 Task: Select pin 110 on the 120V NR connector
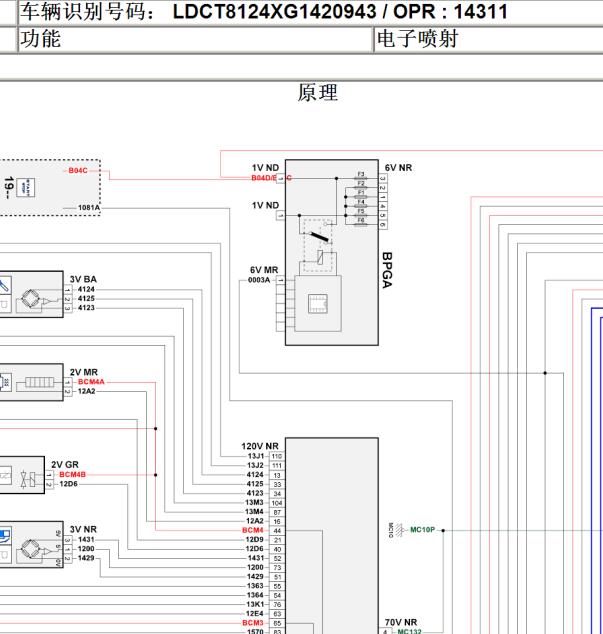tap(277, 456)
